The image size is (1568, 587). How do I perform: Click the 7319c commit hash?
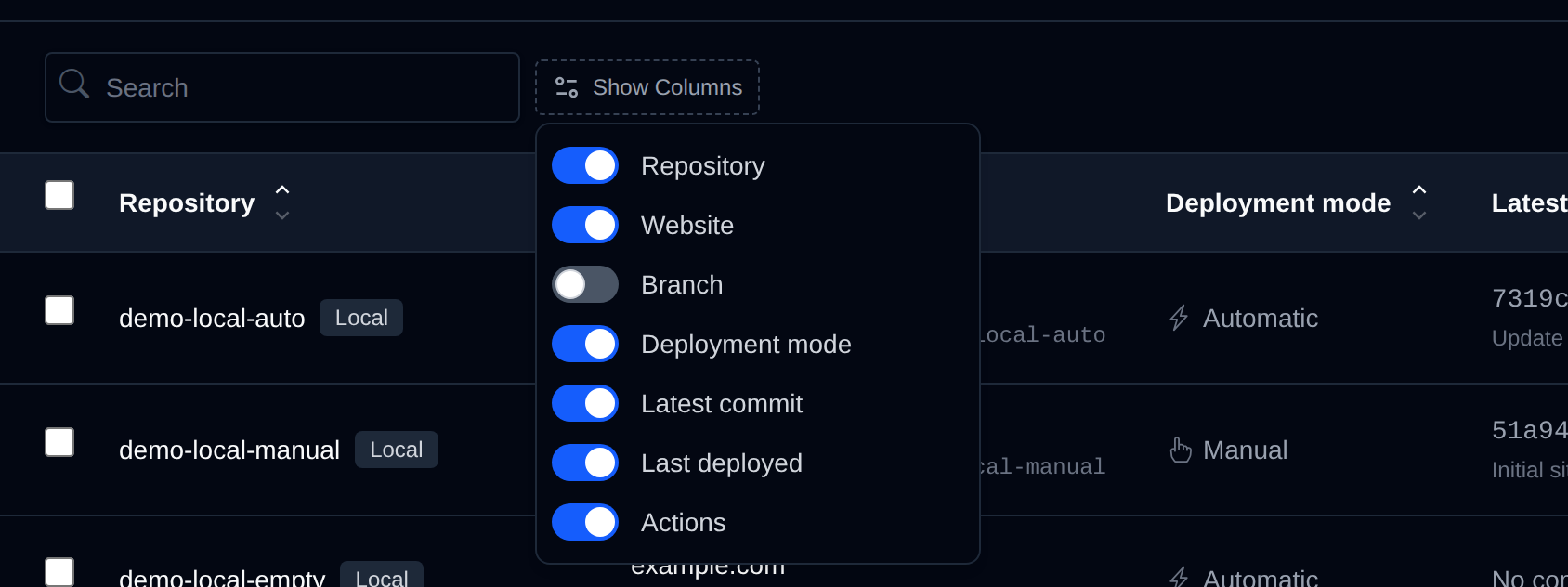(1529, 298)
